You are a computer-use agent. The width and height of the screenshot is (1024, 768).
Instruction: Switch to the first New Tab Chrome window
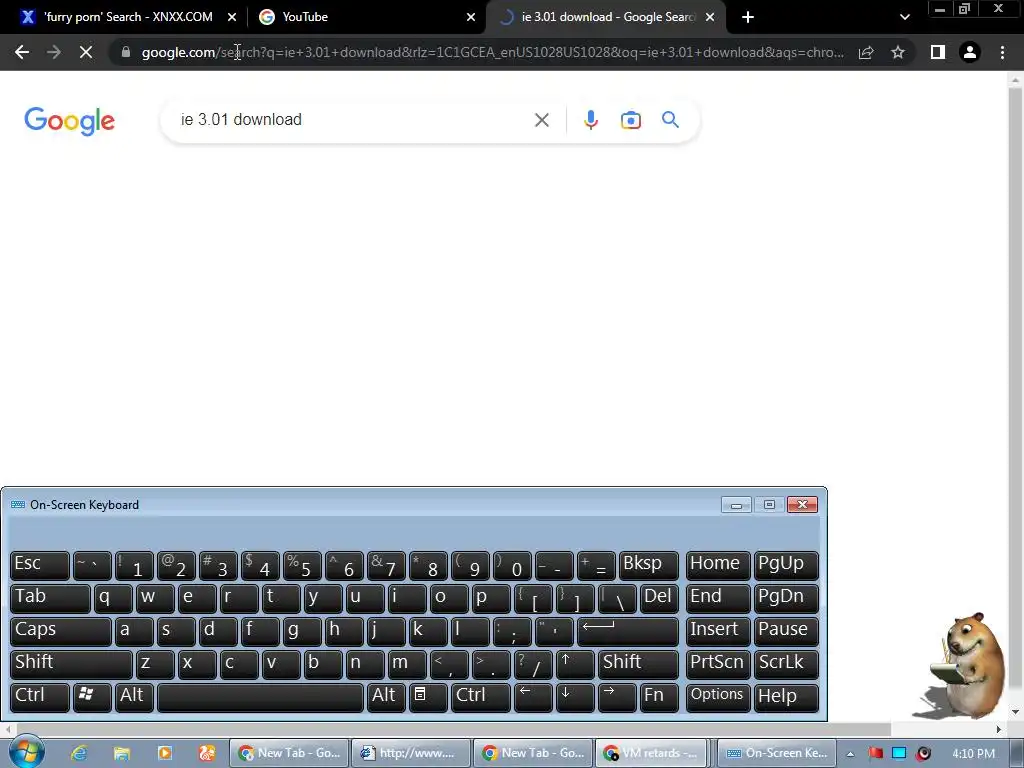click(x=289, y=753)
